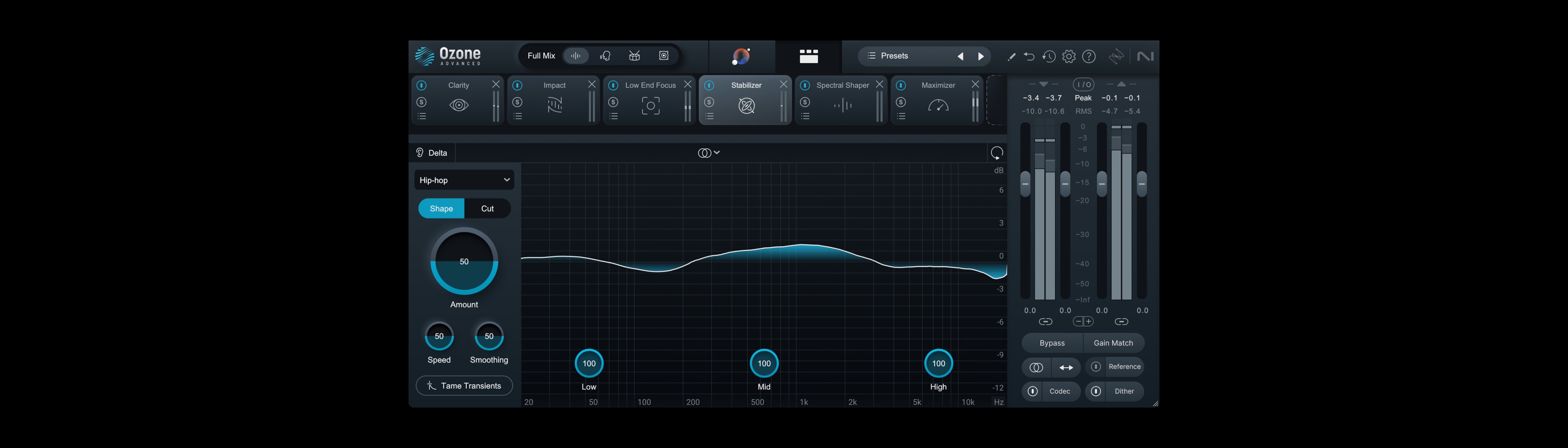Switch Stabilizer to Shape mode
Screen dimensions: 1568x448
click(441, 208)
